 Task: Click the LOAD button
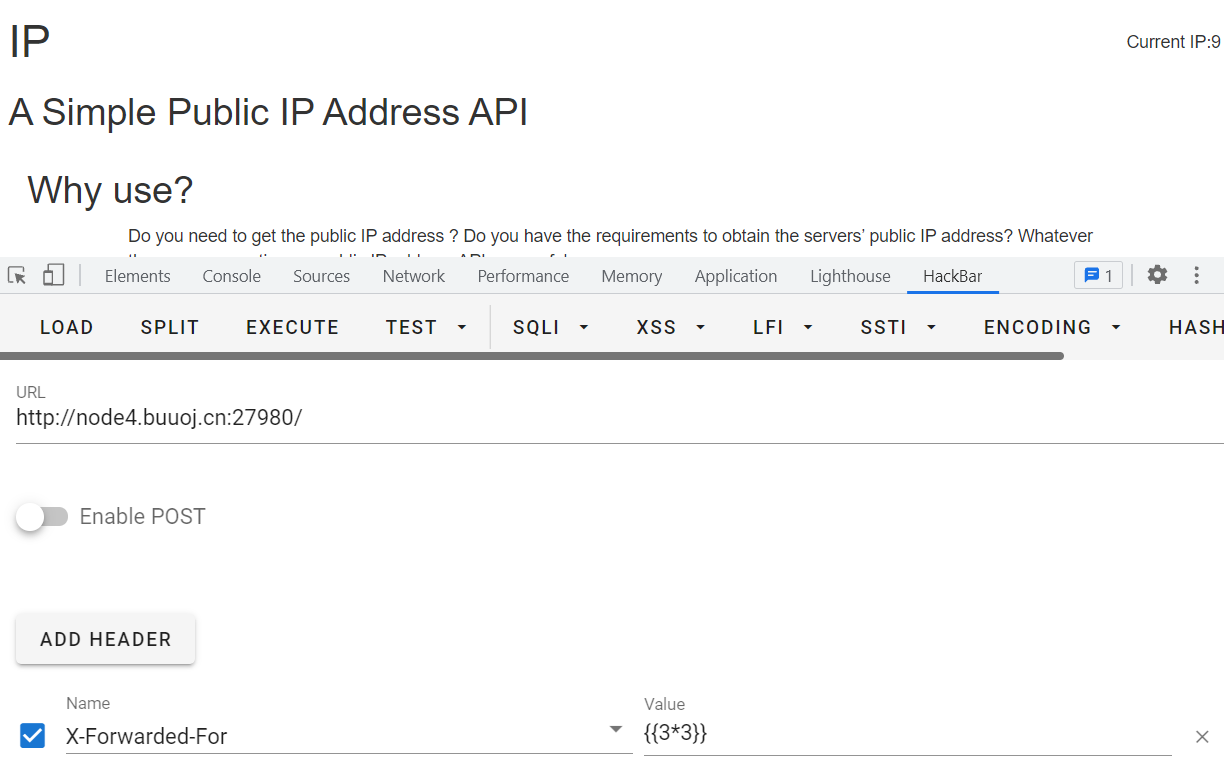pos(67,327)
